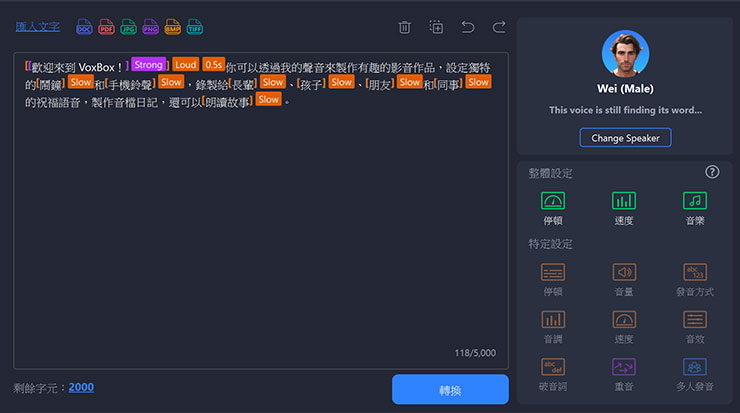Import a TIFF image

[195, 27]
